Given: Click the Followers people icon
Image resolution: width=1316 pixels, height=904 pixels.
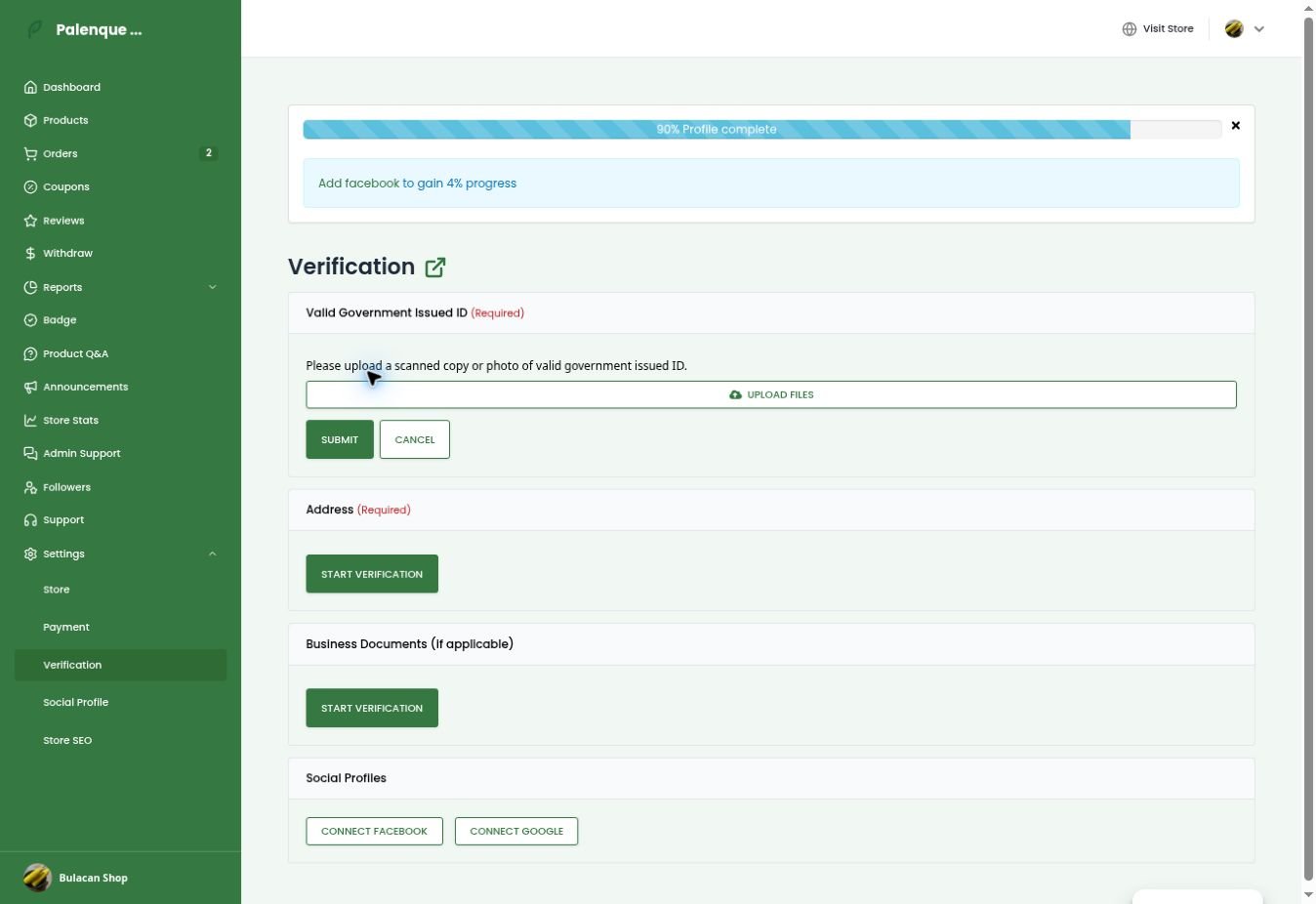Looking at the screenshot, I should pyautogui.click(x=30, y=487).
